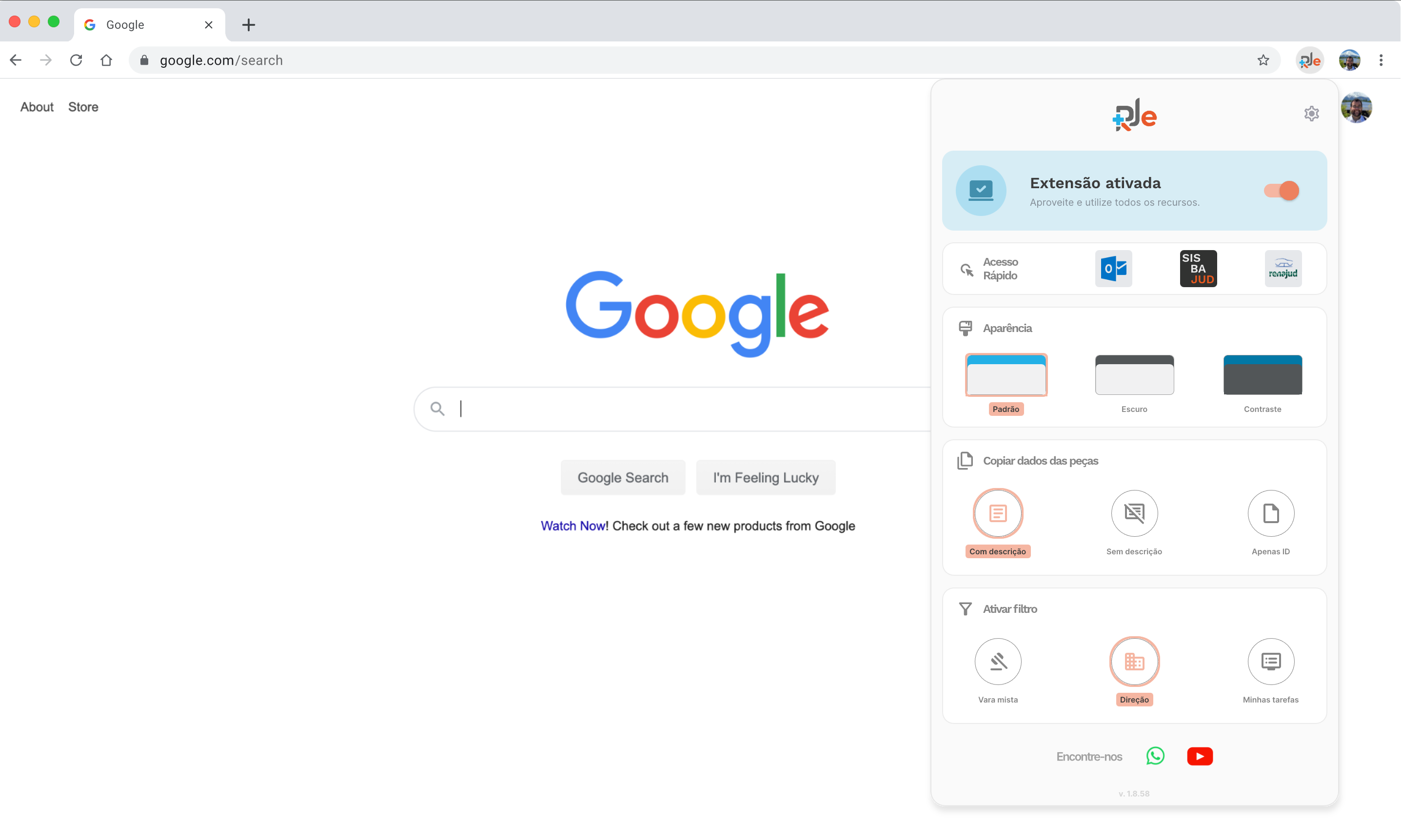This screenshot has width=1401, height=840.
Task: Select the Google browser tab
Action: pos(149,25)
